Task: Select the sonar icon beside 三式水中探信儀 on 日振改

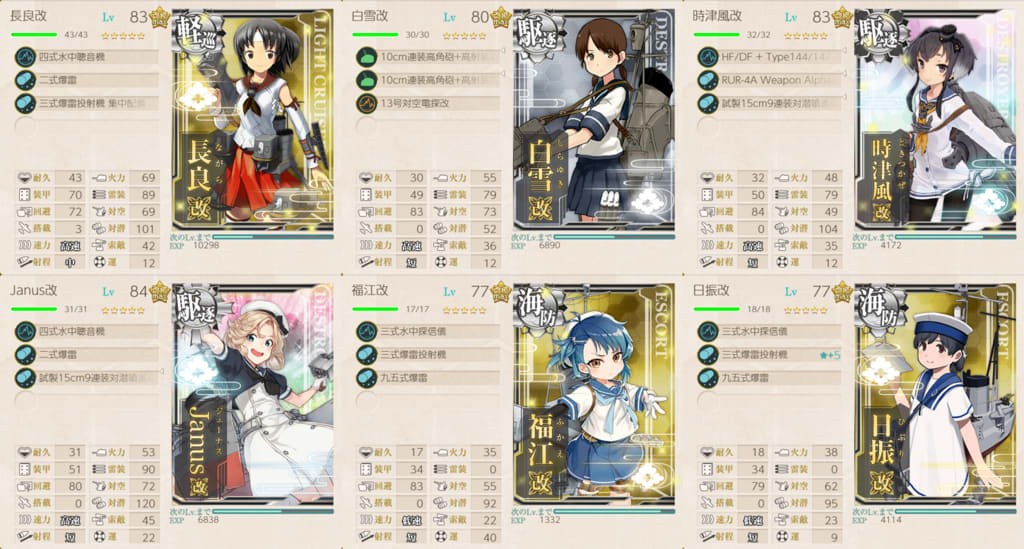Action: 708,332
